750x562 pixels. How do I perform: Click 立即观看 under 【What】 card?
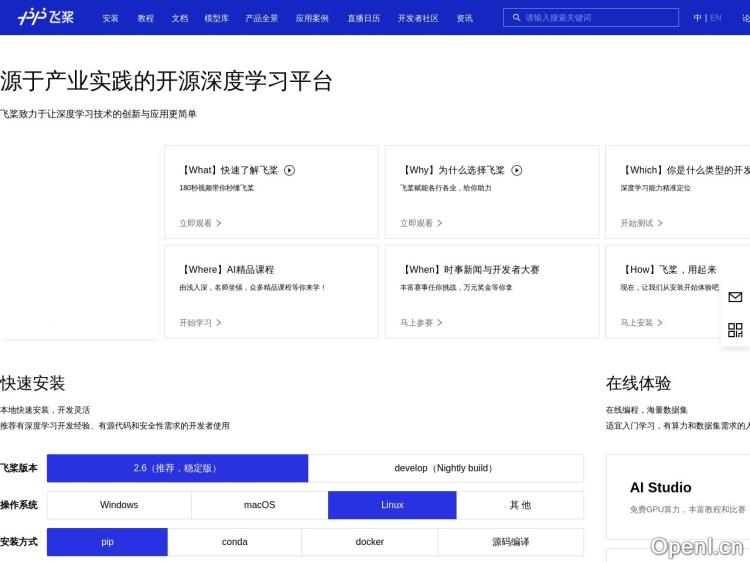[x=200, y=223]
